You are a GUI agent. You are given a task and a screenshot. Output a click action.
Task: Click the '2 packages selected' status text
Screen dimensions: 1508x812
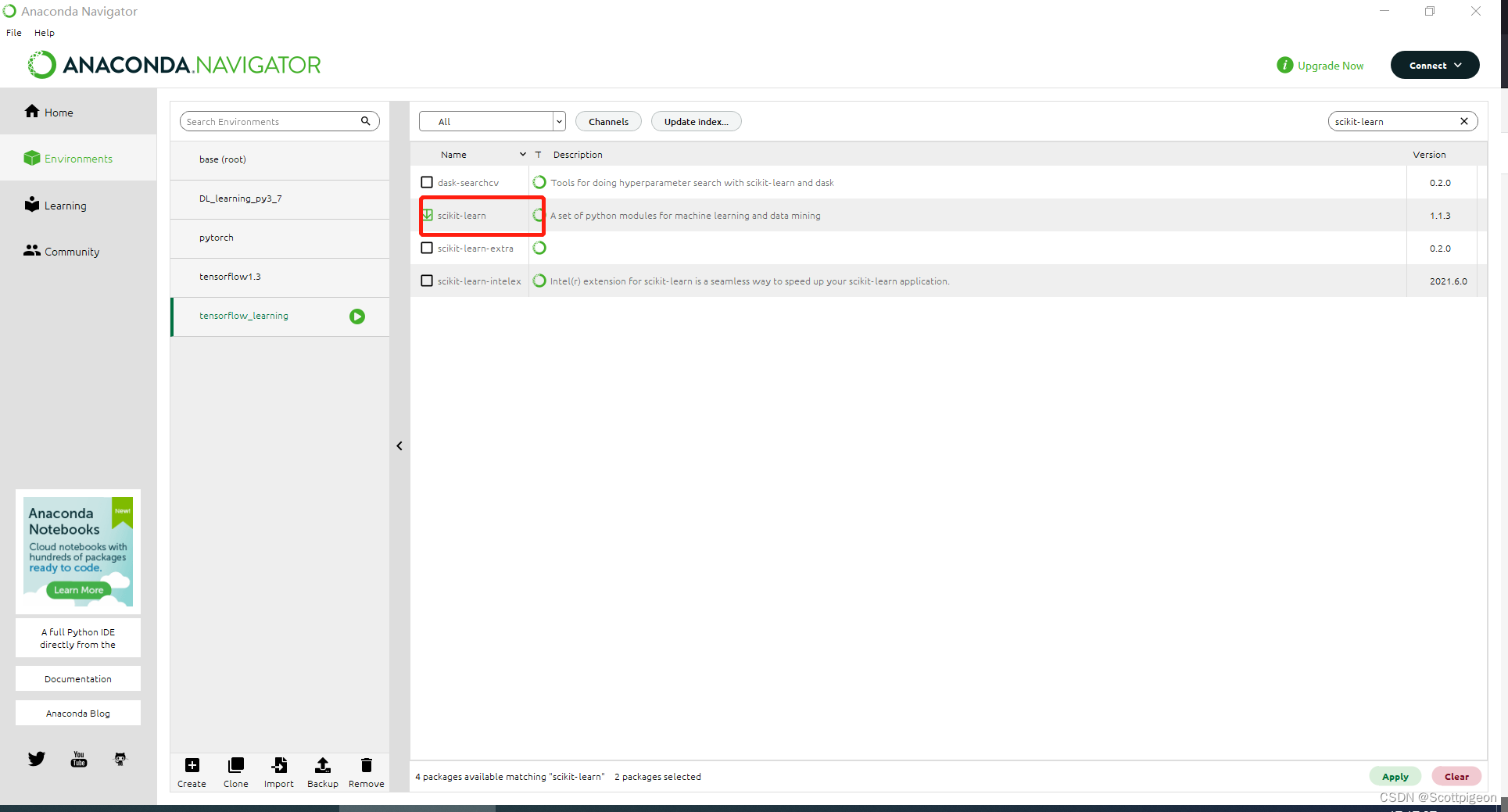[x=657, y=777]
